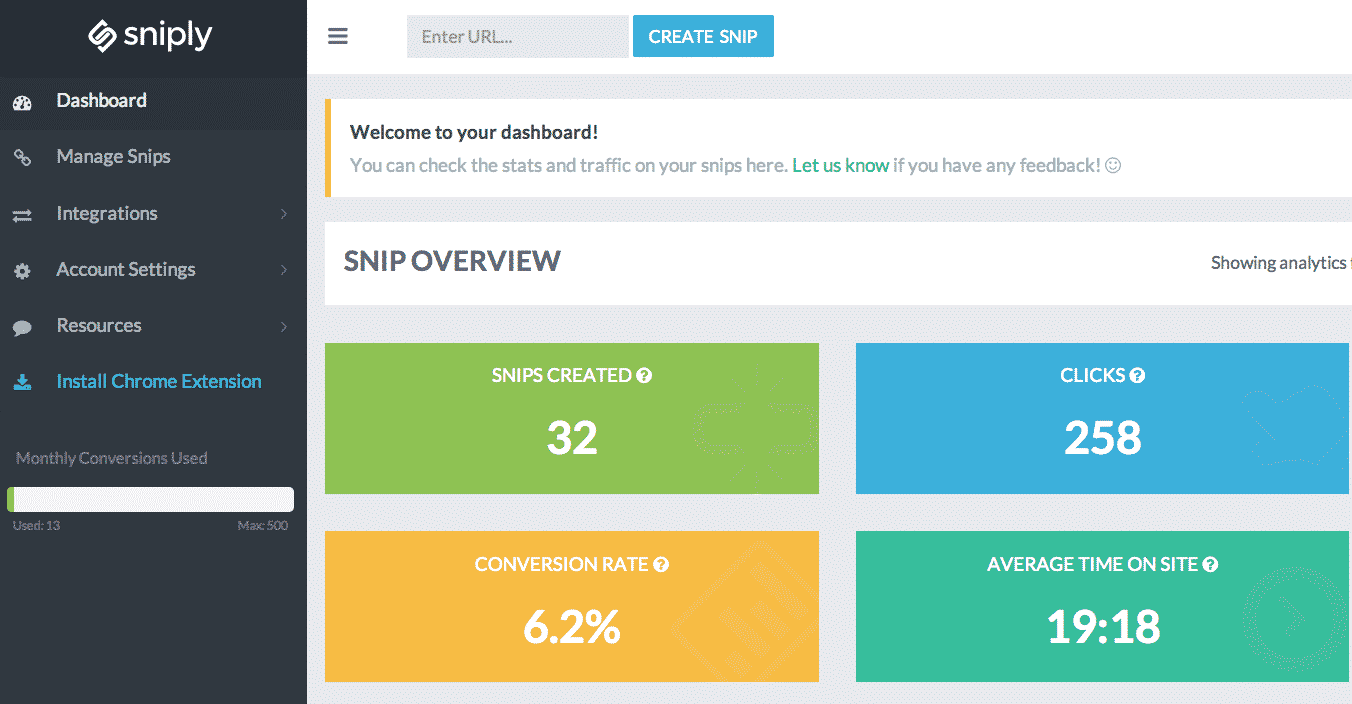Click the Manage Snips link icon
Screen dimensions: 1352x704
[22, 157]
